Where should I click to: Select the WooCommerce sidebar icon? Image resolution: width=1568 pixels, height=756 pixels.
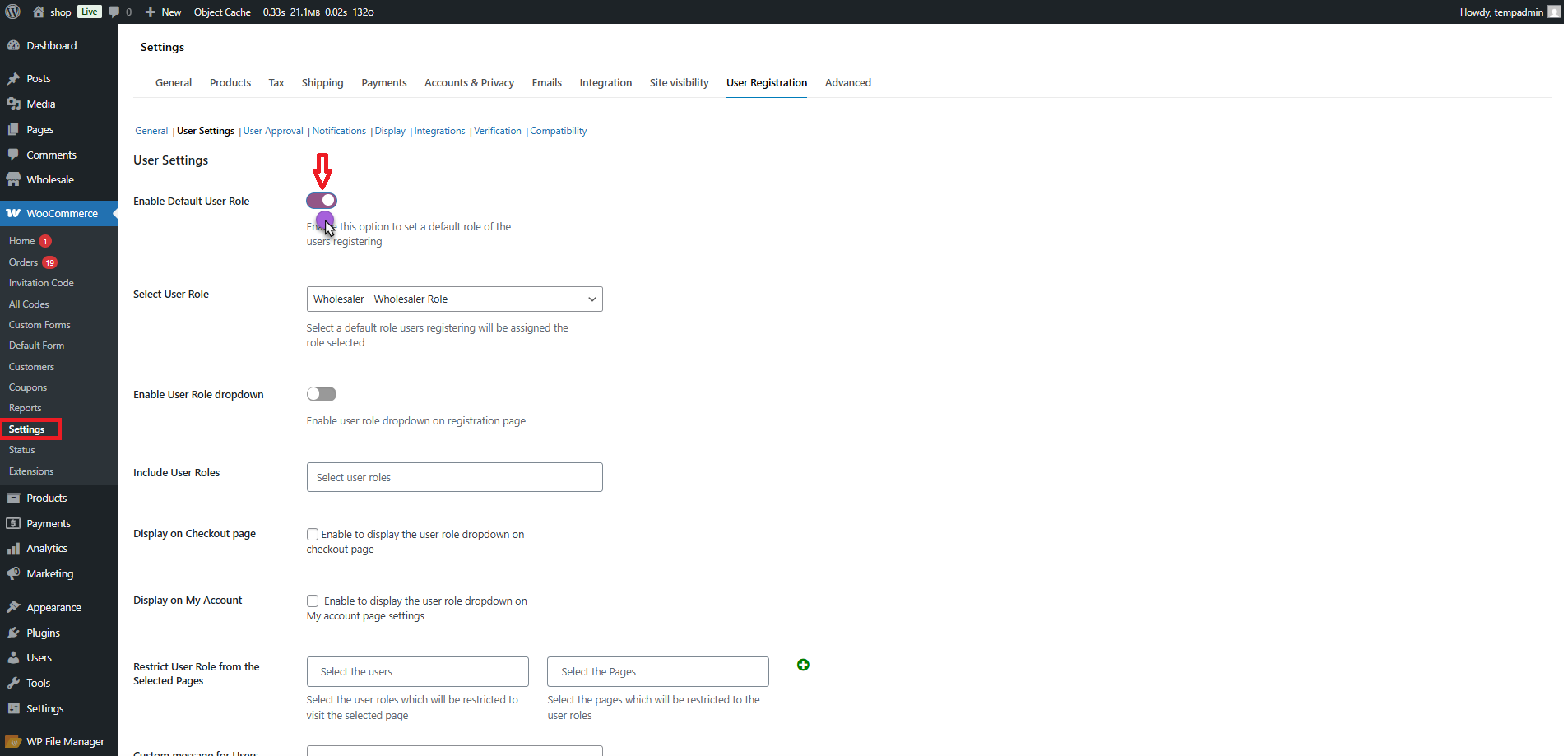pos(14,213)
